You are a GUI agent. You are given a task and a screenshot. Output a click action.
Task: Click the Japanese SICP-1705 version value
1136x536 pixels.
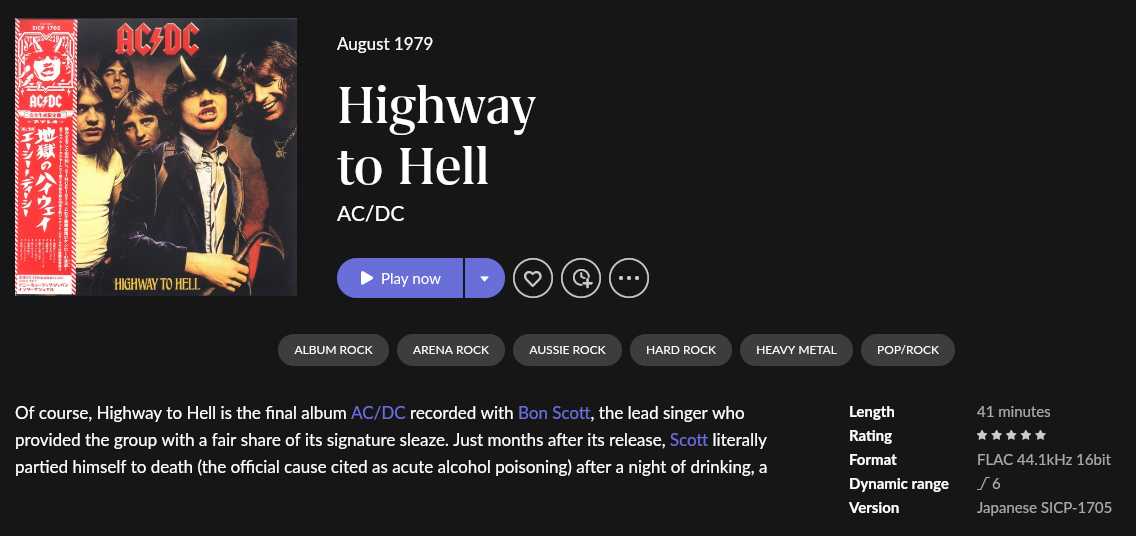[x=1043, y=508]
